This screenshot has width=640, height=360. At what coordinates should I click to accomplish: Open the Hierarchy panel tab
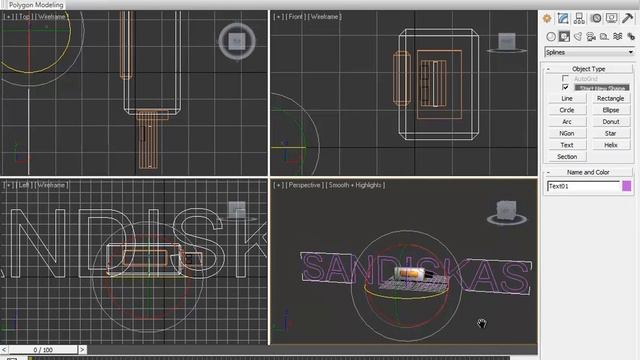579,18
